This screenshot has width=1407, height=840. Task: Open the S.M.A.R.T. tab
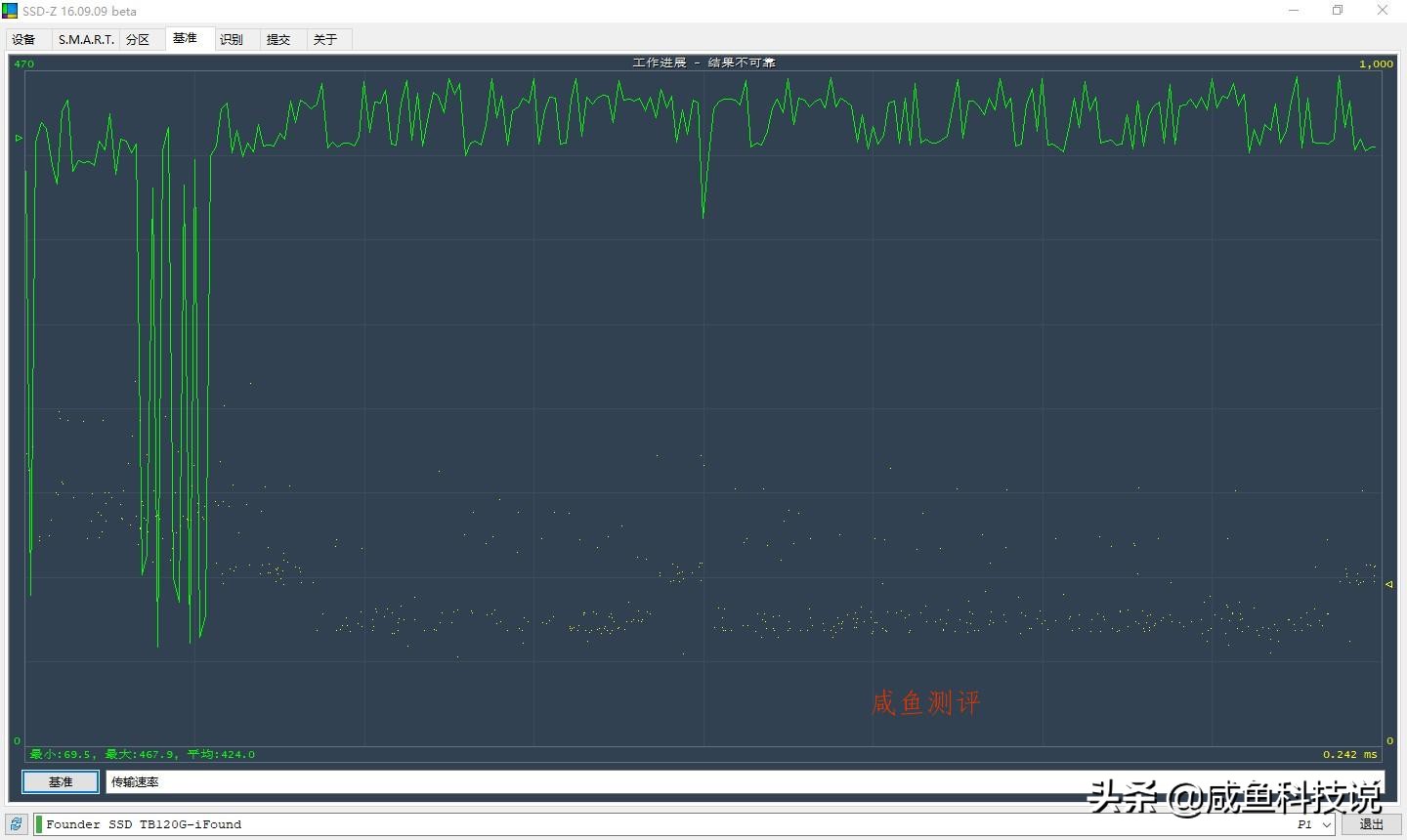[86, 39]
